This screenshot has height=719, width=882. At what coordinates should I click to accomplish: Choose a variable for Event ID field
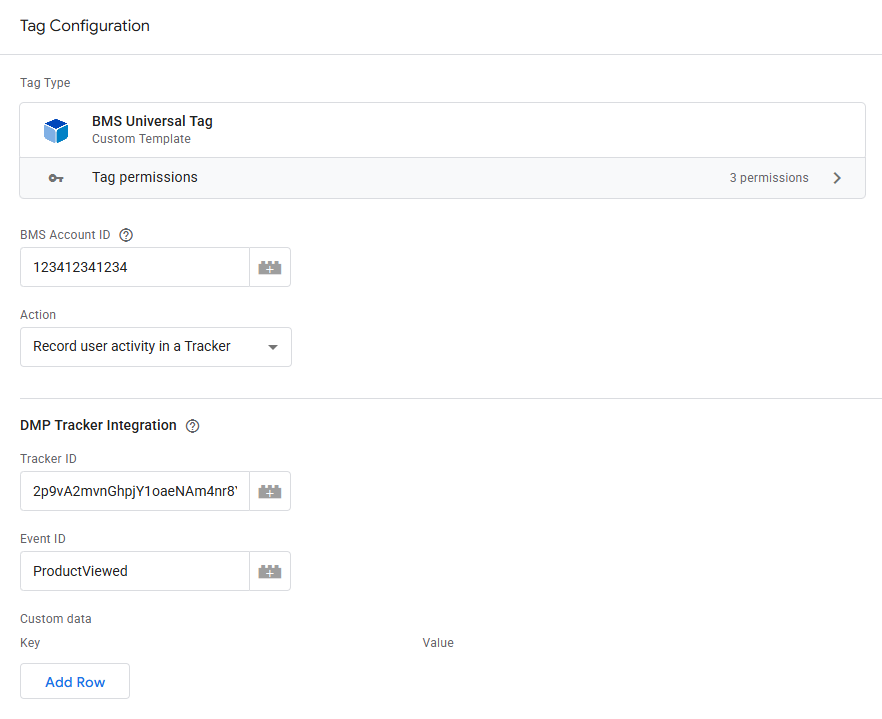point(270,571)
